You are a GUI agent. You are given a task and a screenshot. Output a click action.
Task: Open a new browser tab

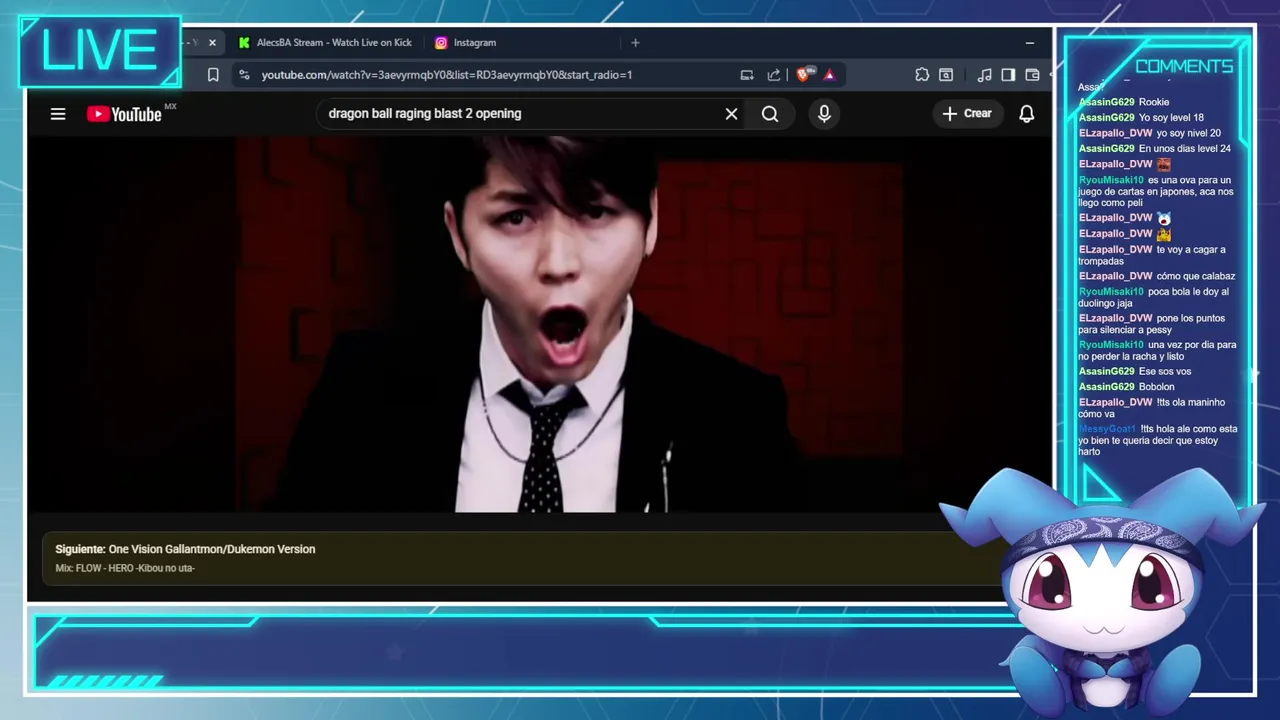tap(635, 43)
